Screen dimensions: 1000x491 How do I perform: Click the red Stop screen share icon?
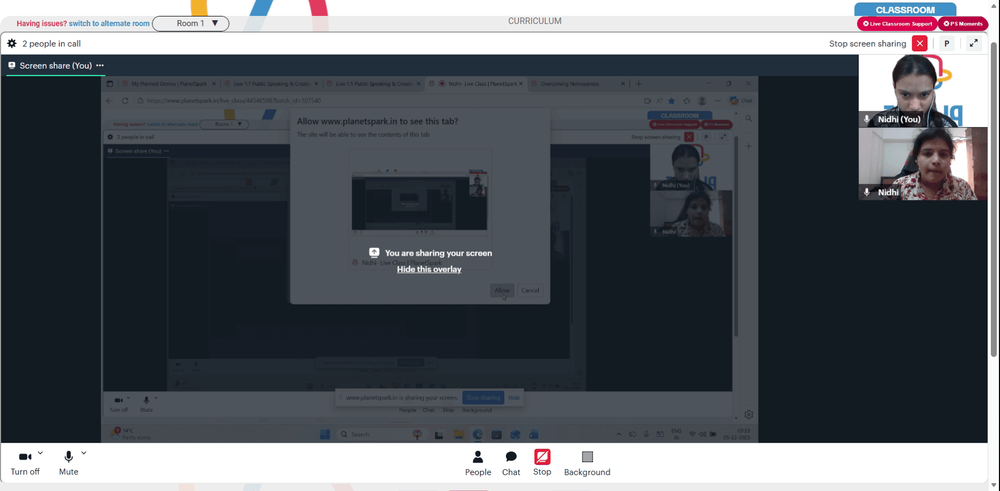click(x=542, y=457)
